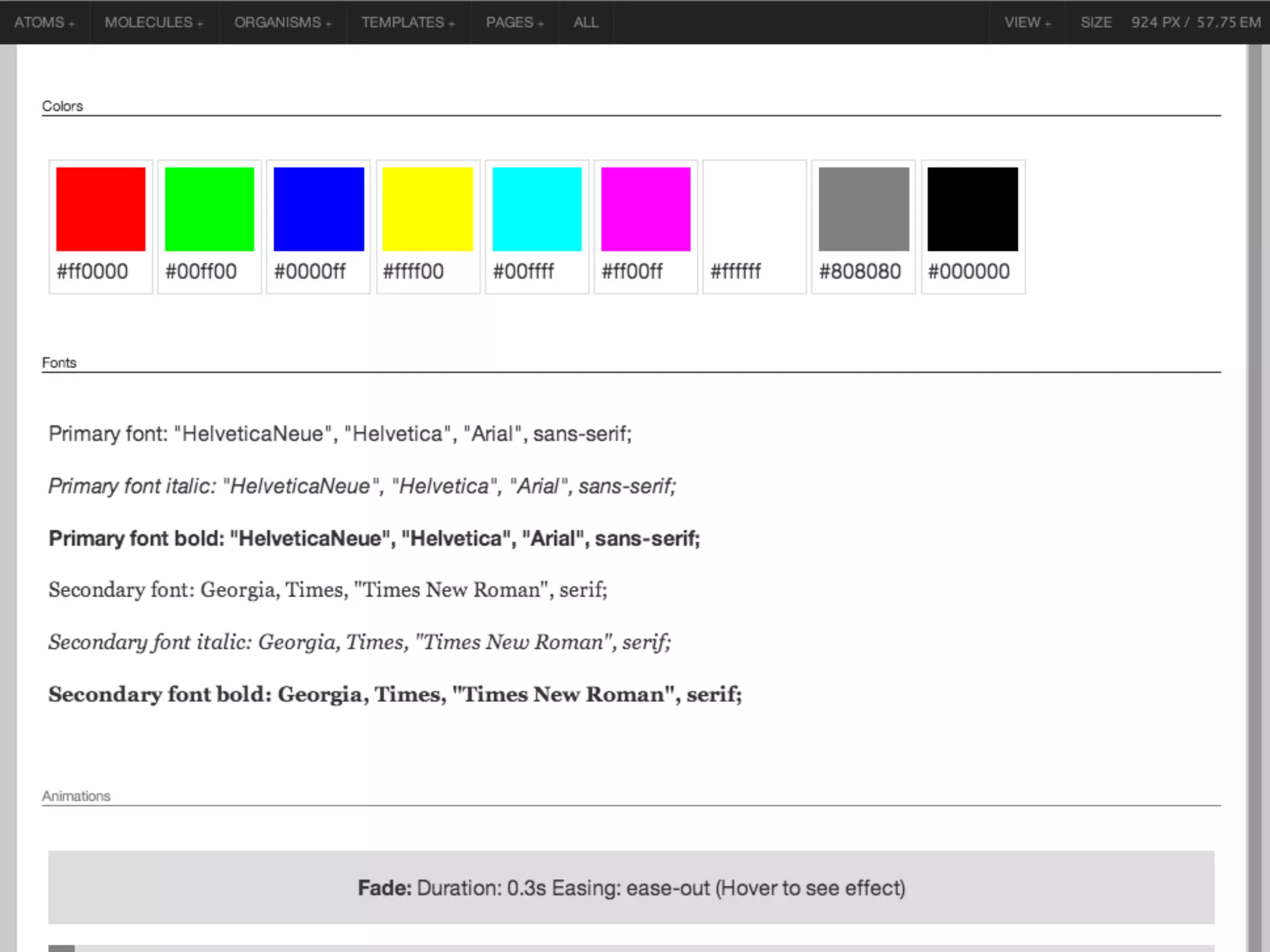The image size is (1270, 952).
Task: Pick the yellow #ffff00 swatch
Action: (428, 209)
